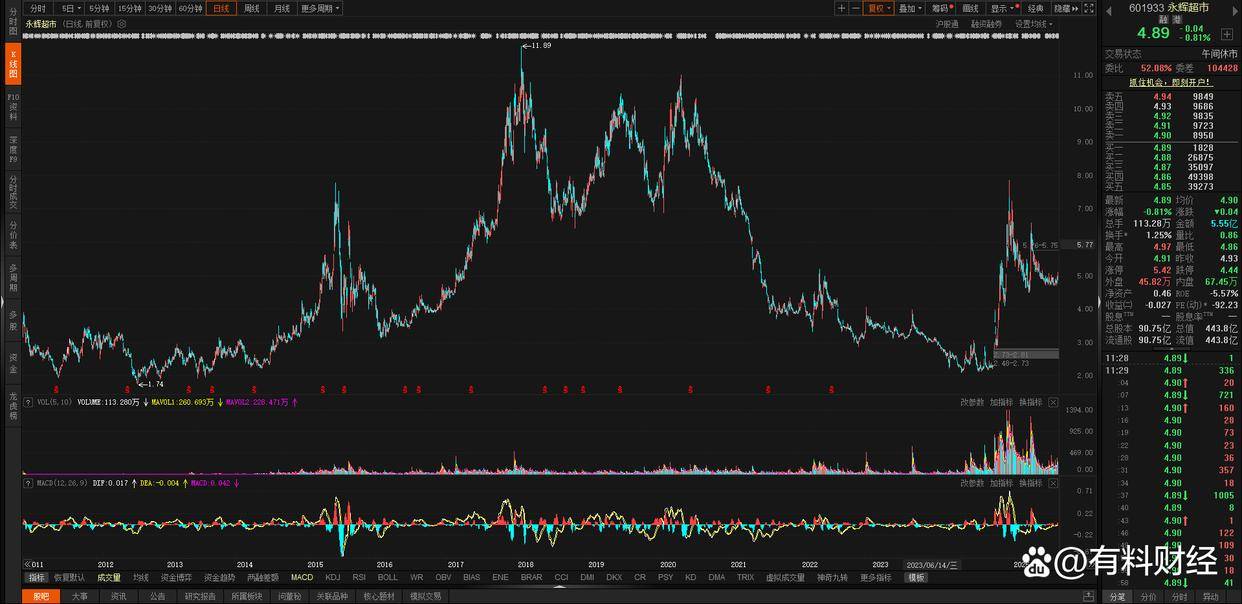Open chart settings gear next to 永辉超市 title
The width and height of the screenshot is (1242, 604).
point(123,23)
